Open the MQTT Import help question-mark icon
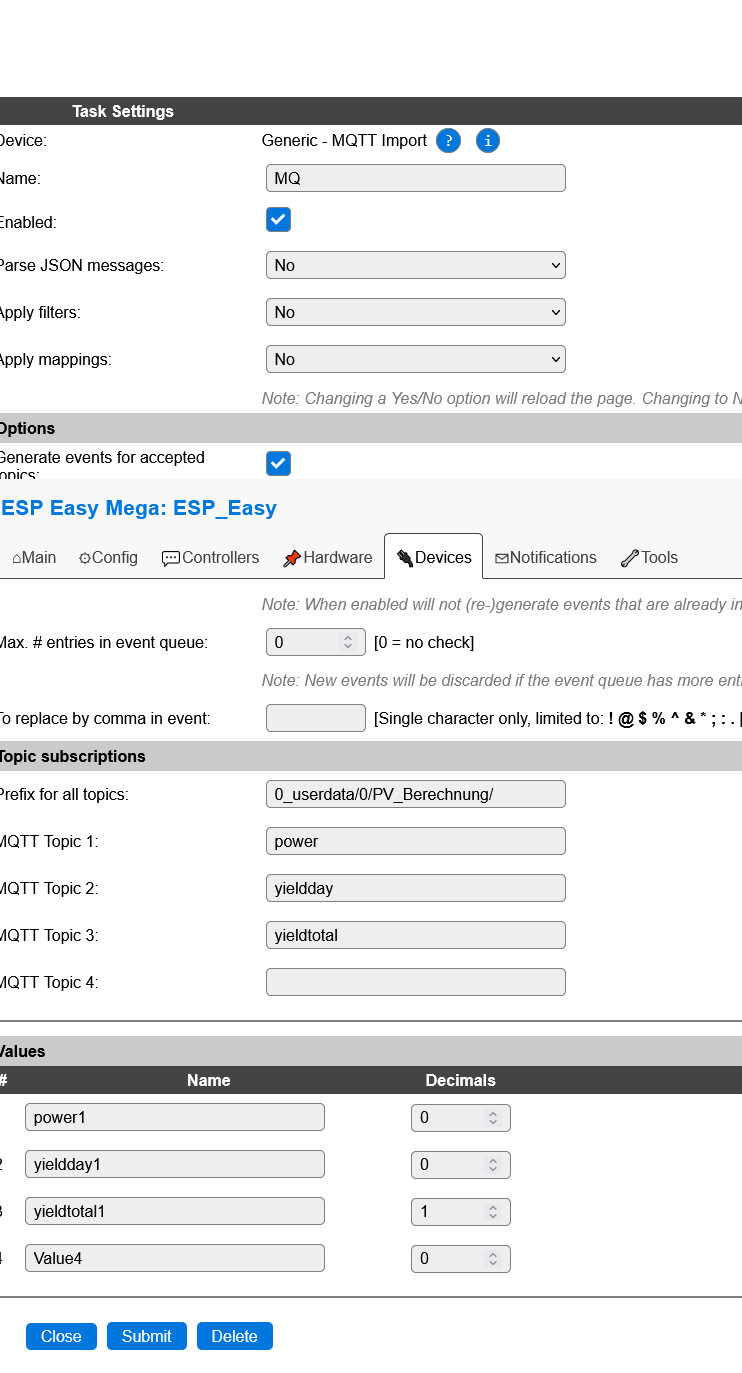 (448, 141)
